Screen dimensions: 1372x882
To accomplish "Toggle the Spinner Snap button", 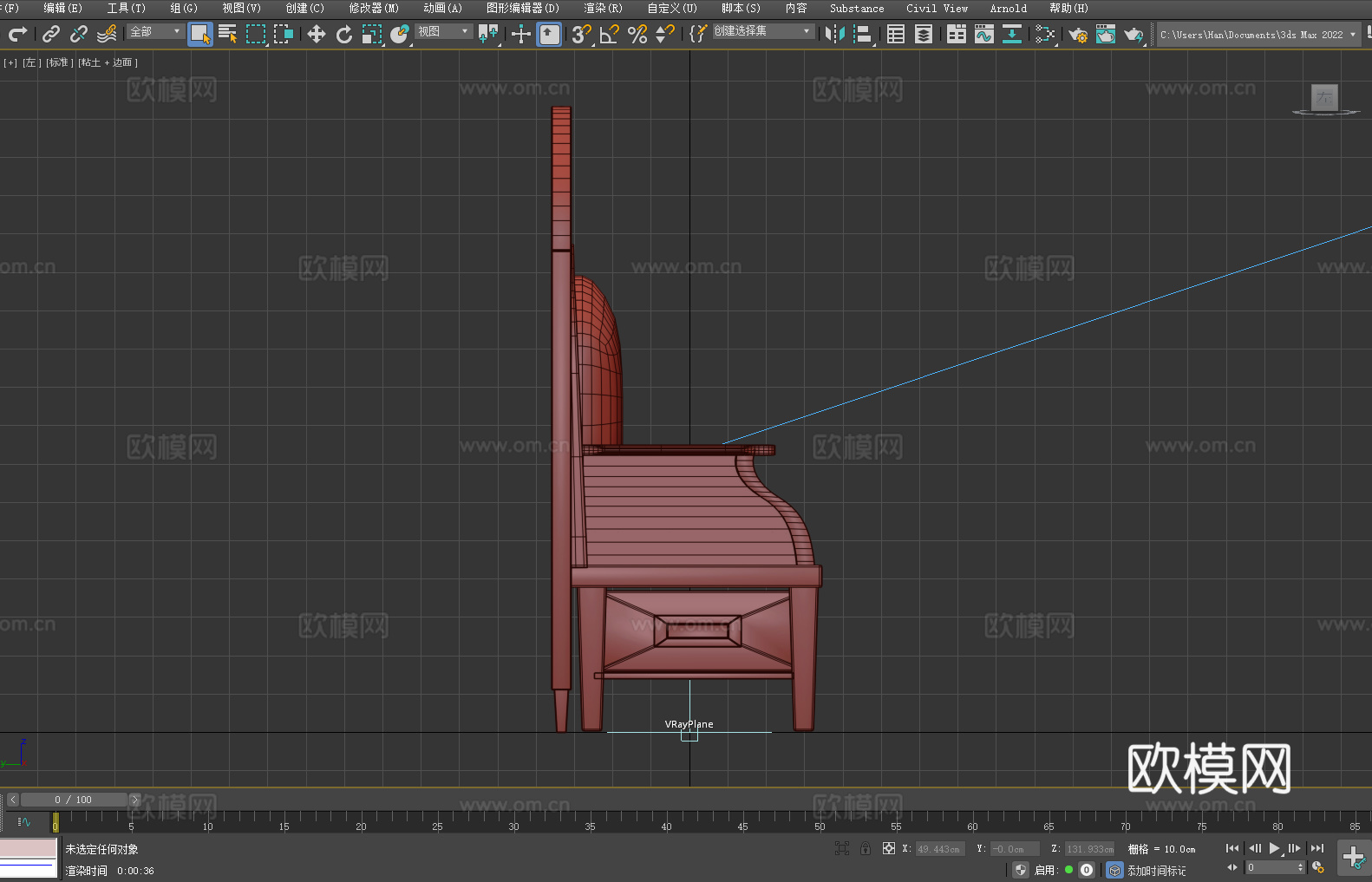I will tap(665, 34).
